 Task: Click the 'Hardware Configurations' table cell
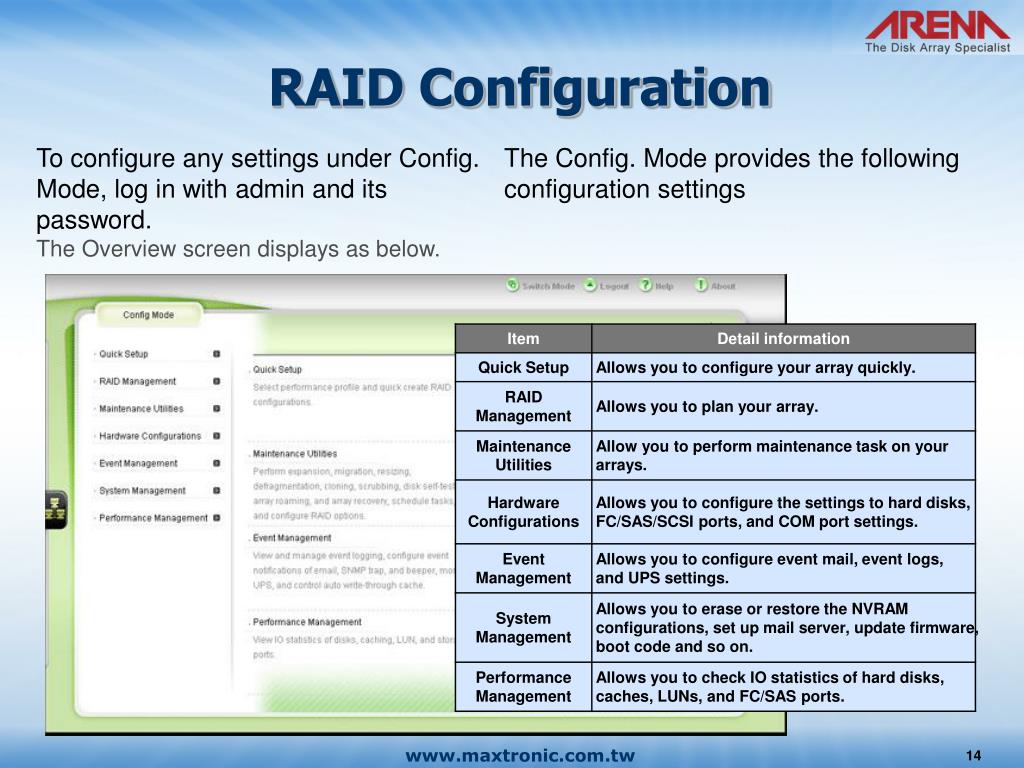point(523,512)
